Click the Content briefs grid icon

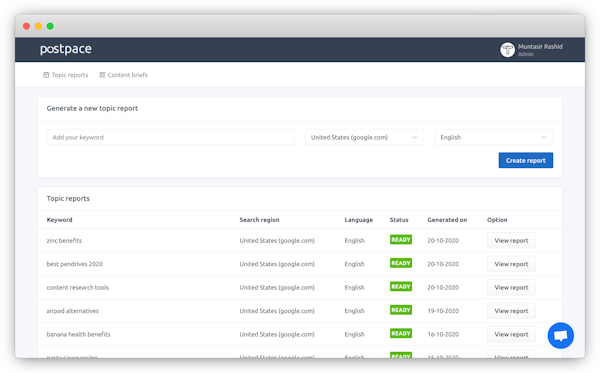pyautogui.click(x=102, y=75)
